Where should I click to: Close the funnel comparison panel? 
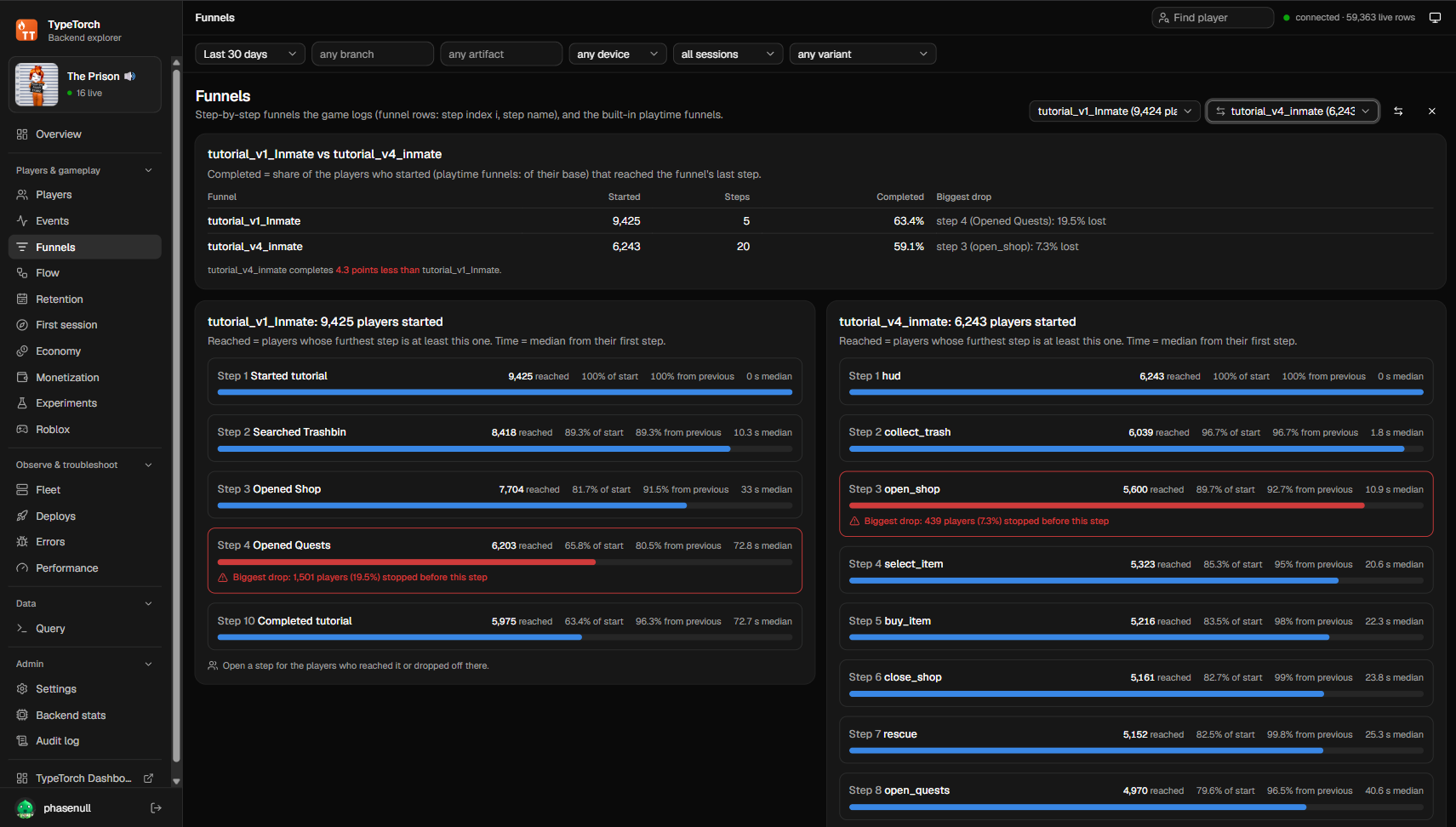pyautogui.click(x=1432, y=111)
